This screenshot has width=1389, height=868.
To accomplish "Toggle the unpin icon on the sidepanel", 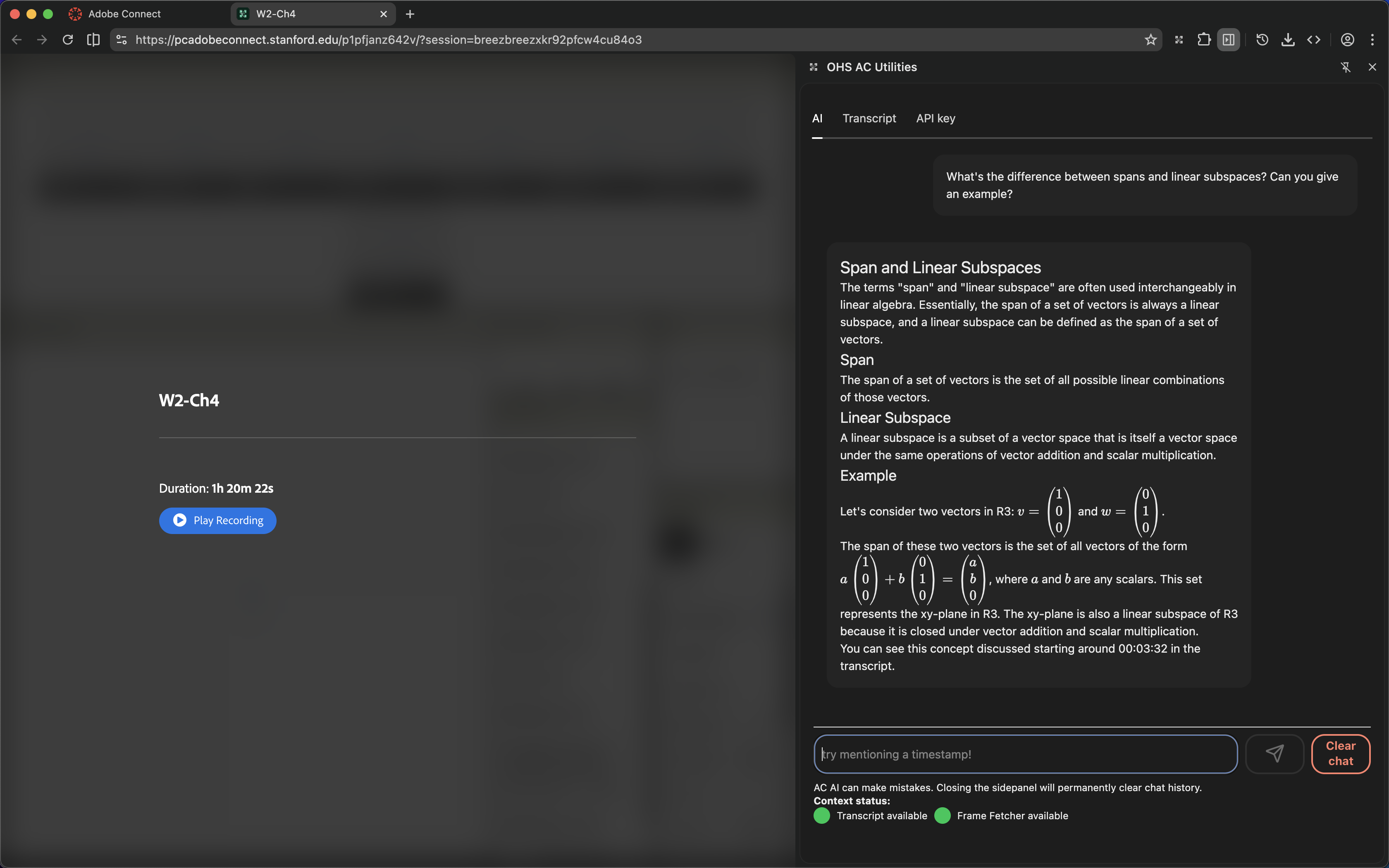I will click(1345, 67).
